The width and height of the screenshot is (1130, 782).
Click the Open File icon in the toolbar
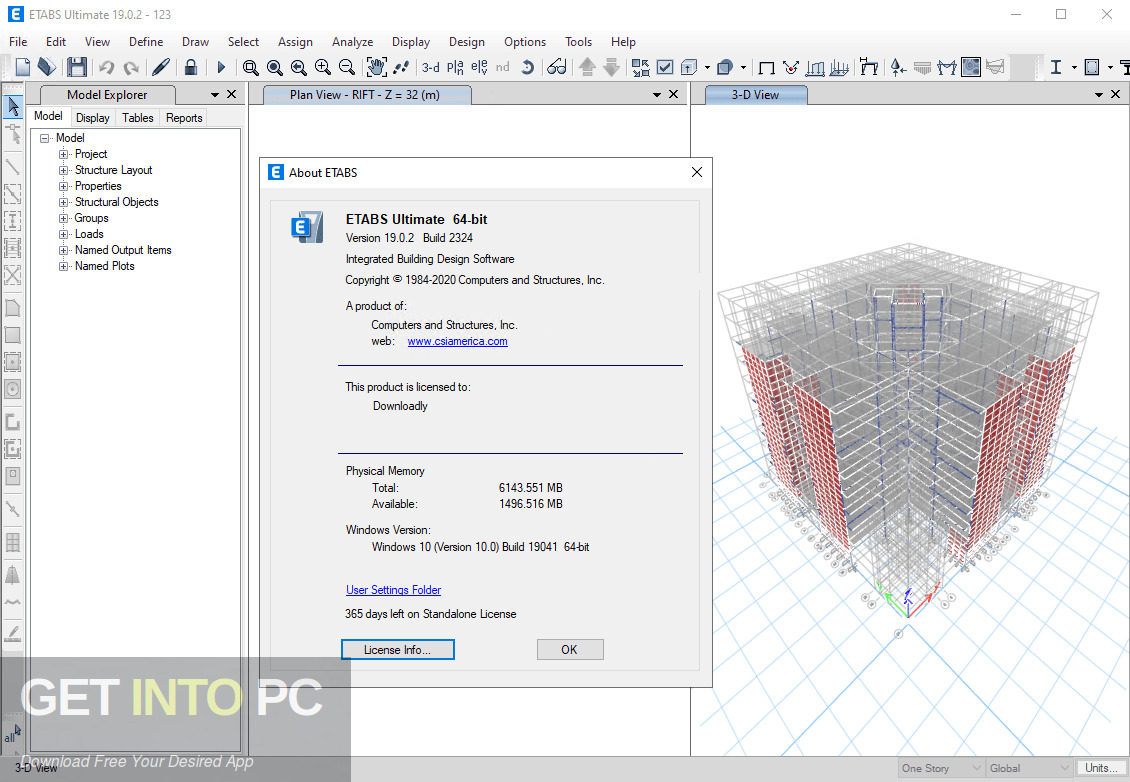[x=47, y=67]
